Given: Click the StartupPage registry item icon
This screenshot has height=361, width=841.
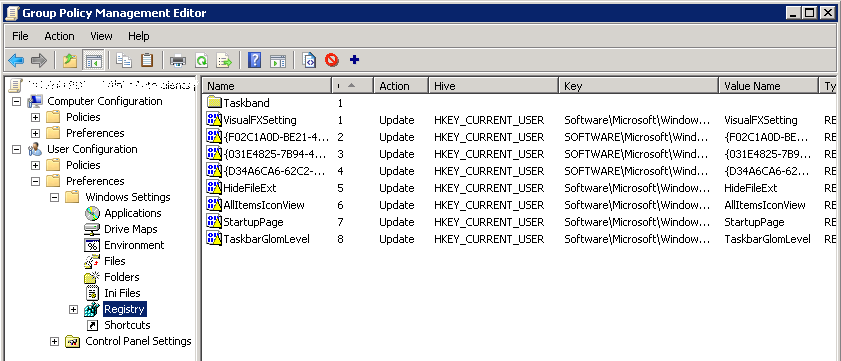Looking at the screenshot, I should click(214, 222).
